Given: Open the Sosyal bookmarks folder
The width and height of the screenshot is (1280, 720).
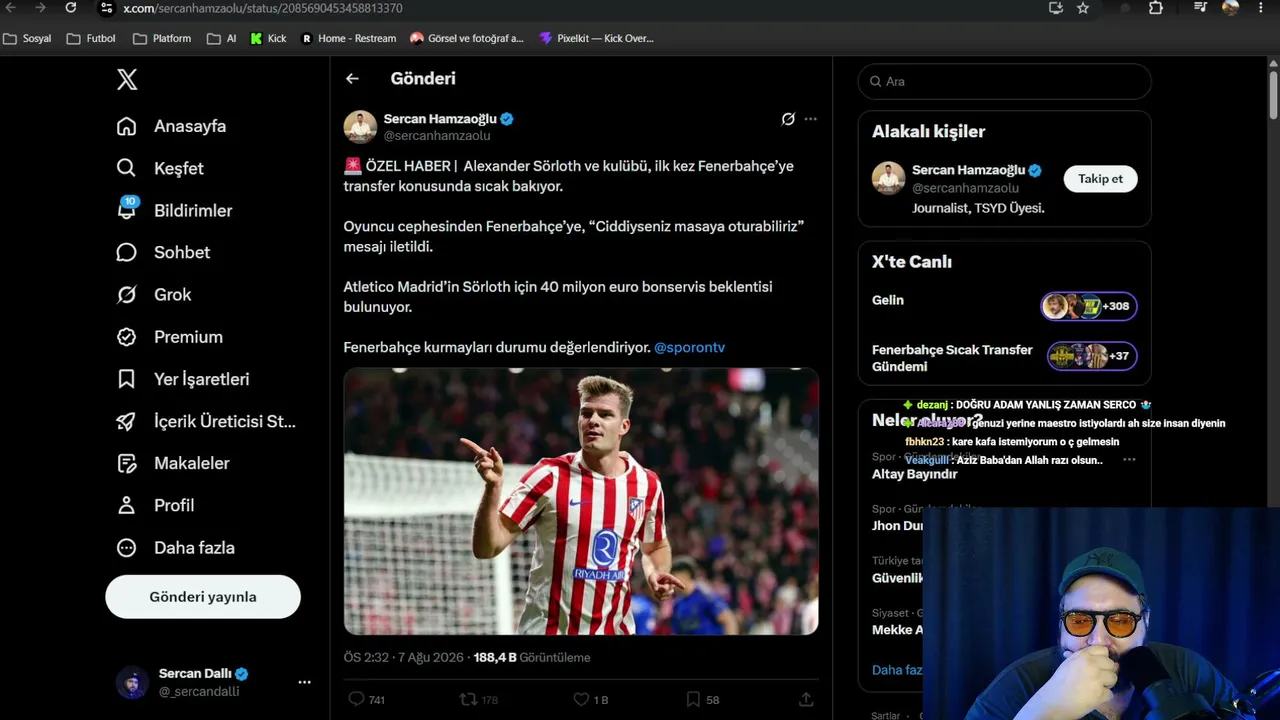Looking at the screenshot, I should point(27,39).
